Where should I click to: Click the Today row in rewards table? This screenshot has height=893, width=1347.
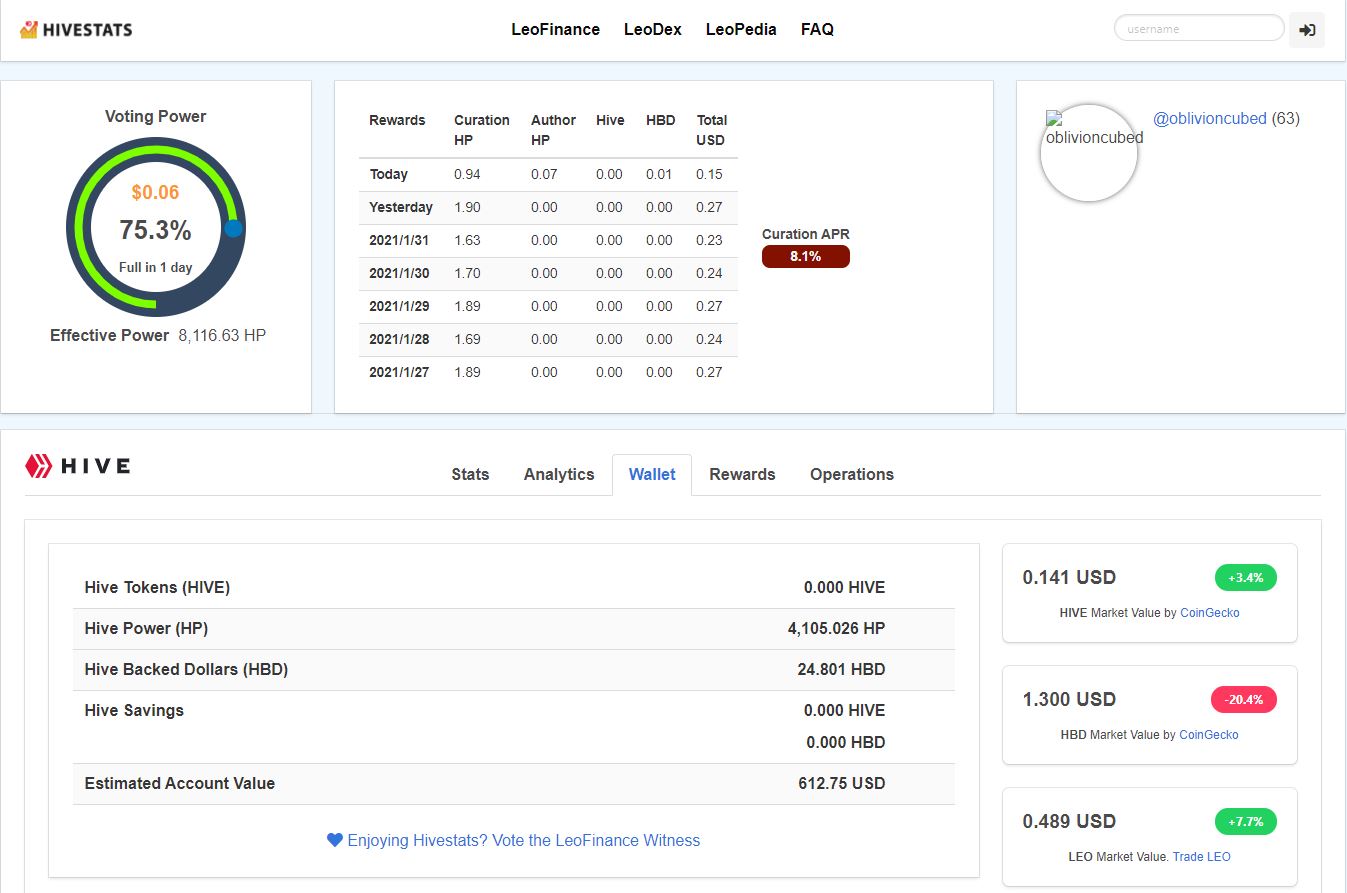tap(549, 174)
